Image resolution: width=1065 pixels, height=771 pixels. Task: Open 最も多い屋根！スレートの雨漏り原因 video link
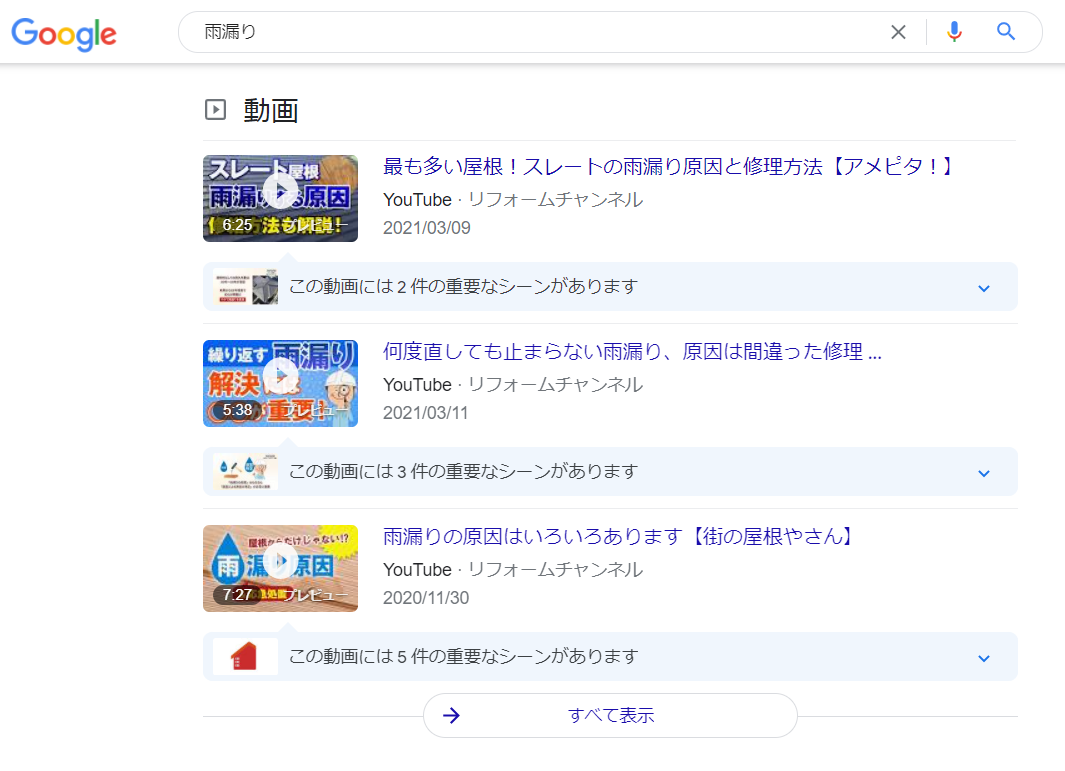669,166
